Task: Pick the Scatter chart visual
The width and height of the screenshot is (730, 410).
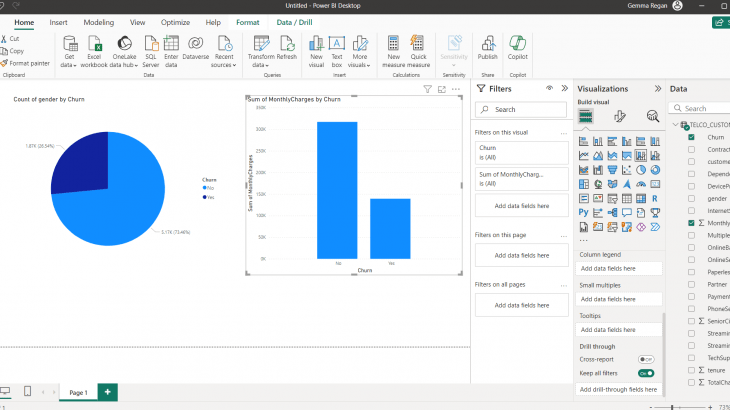Action: (x=627, y=170)
